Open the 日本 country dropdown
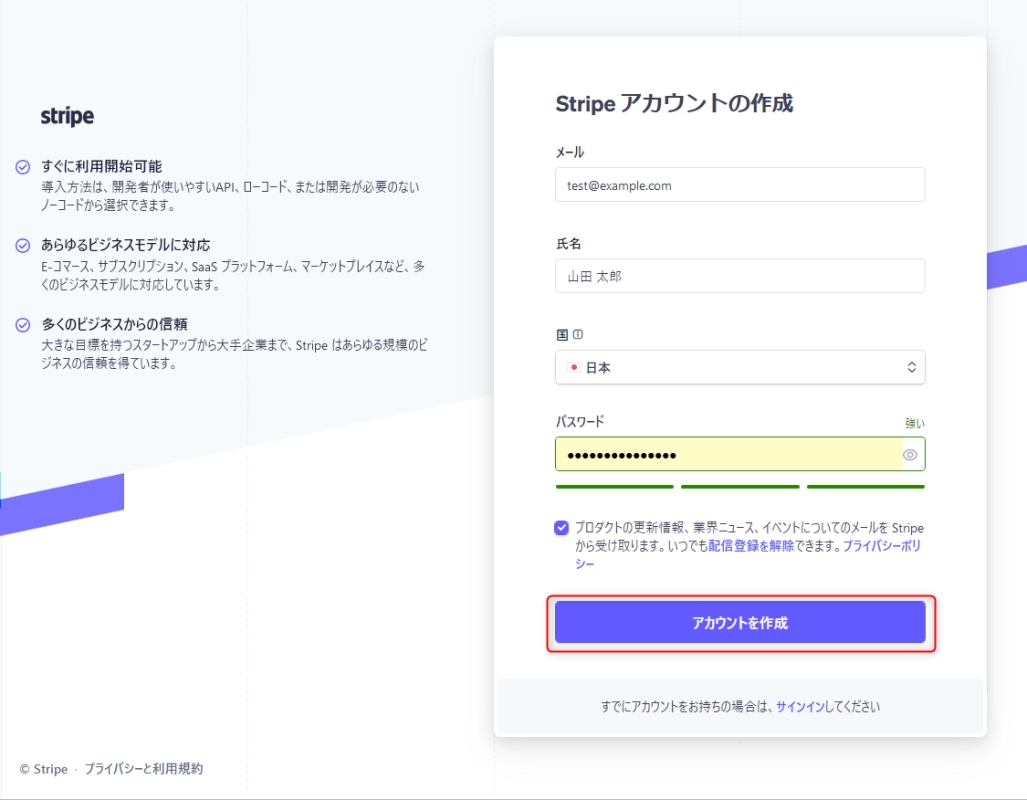The width and height of the screenshot is (1027, 800). click(740, 368)
